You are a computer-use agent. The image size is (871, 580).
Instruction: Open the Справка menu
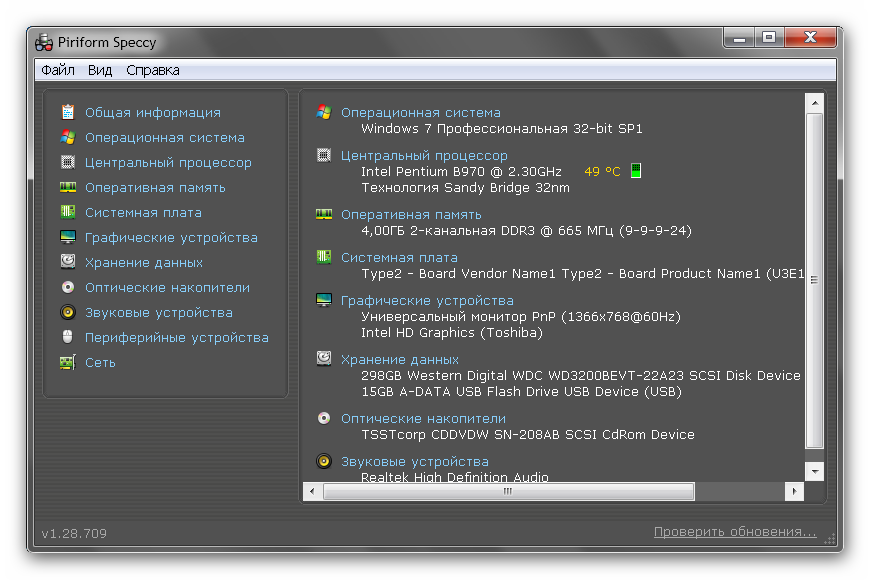(153, 71)
